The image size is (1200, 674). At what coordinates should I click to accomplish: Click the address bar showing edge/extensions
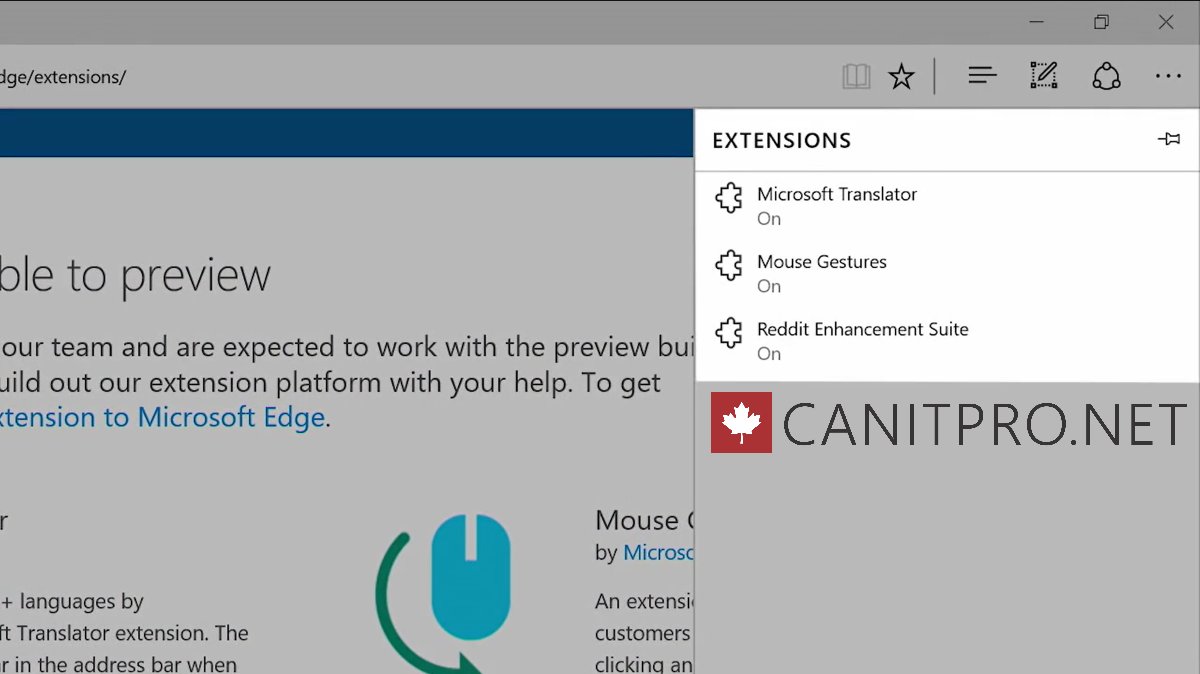coord(65,76)
